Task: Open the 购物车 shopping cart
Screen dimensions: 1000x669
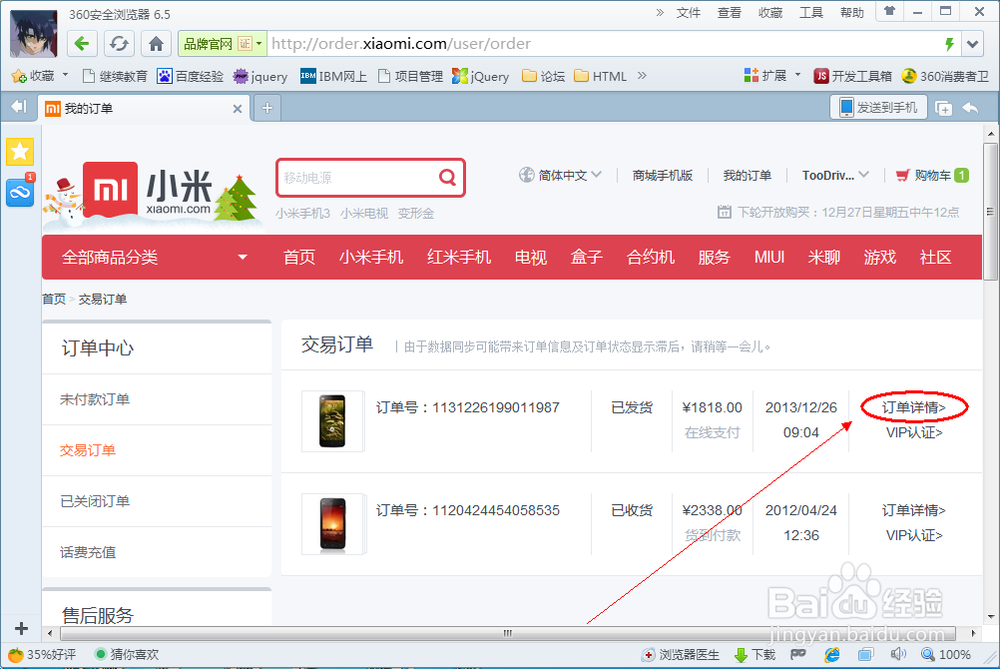Action: click(x=932, y=175)
